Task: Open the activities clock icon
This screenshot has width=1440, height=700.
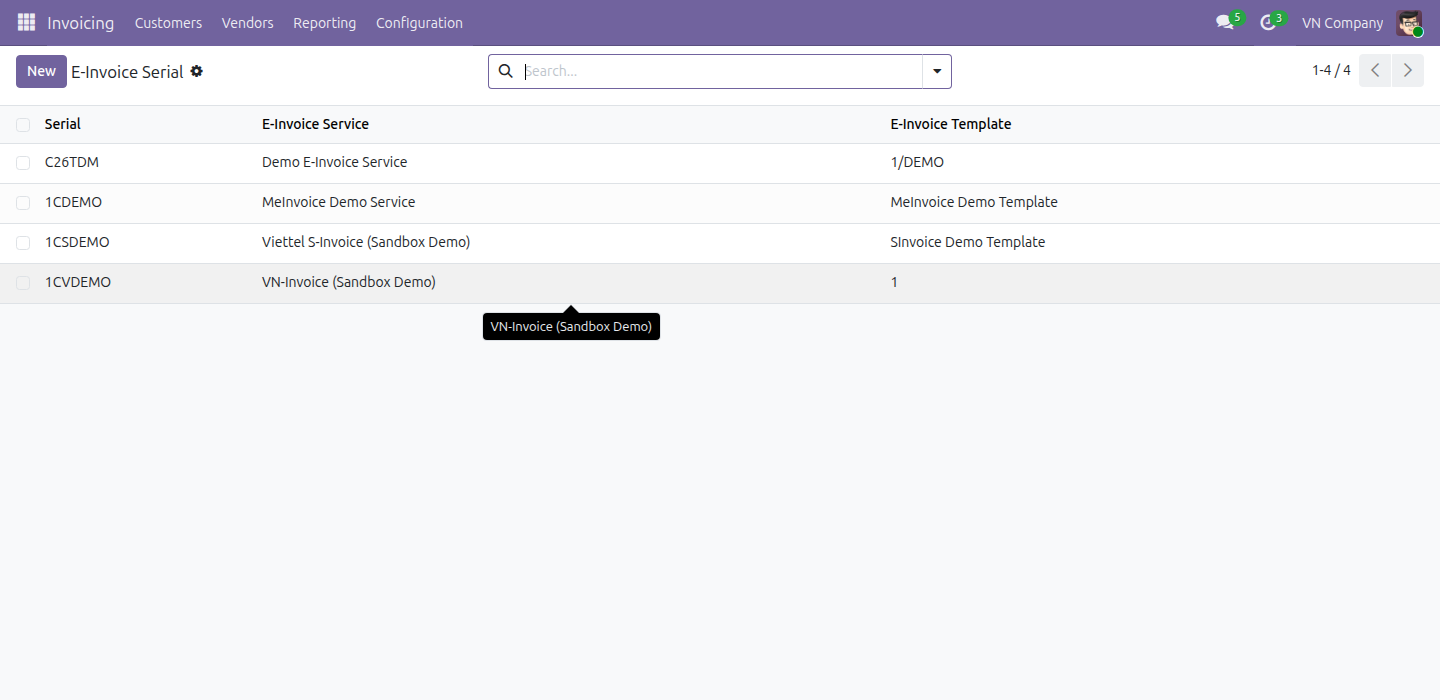Action: pos(1268,22)
